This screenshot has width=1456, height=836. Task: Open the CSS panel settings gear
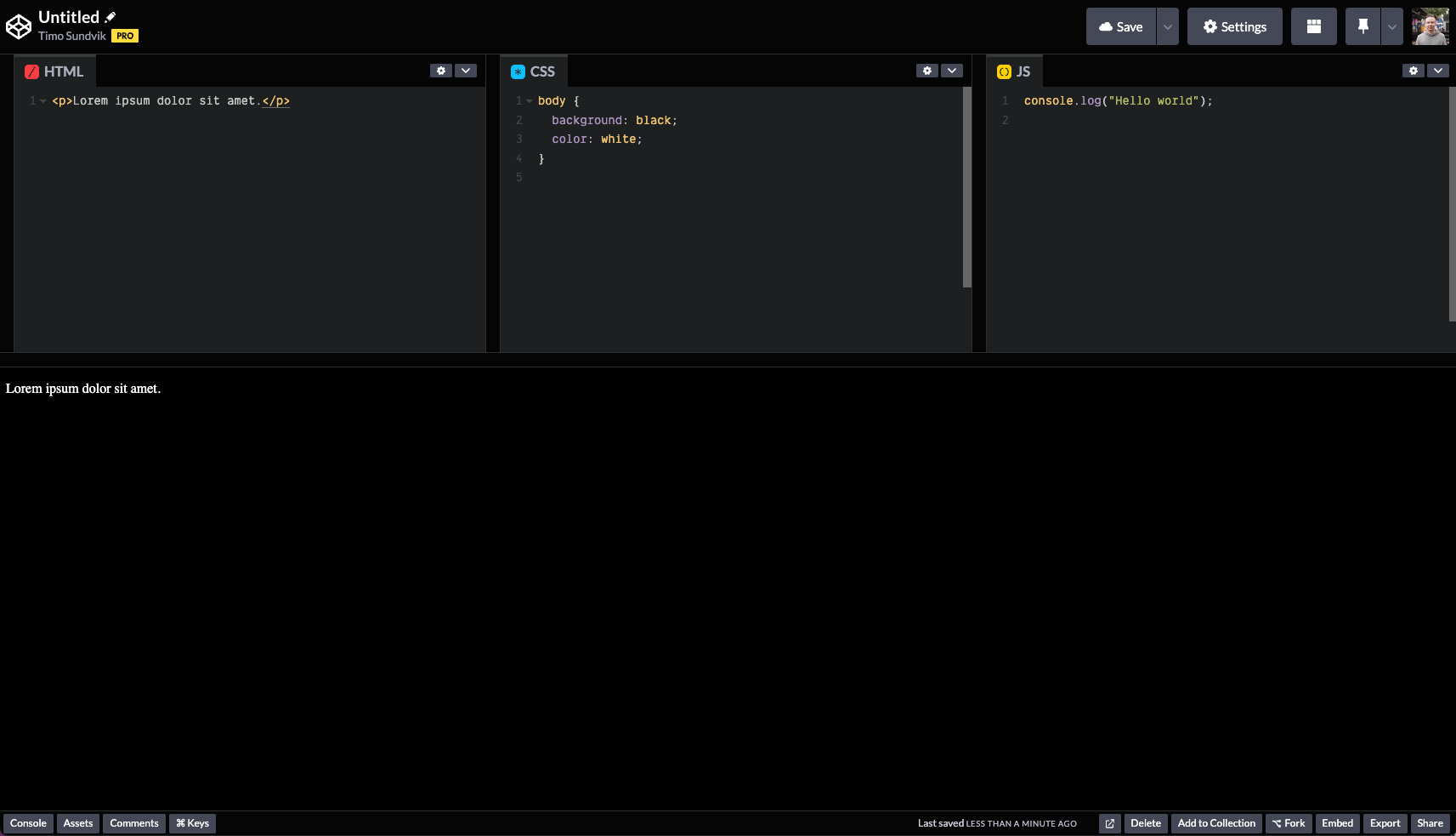click(x=926, y=71)
